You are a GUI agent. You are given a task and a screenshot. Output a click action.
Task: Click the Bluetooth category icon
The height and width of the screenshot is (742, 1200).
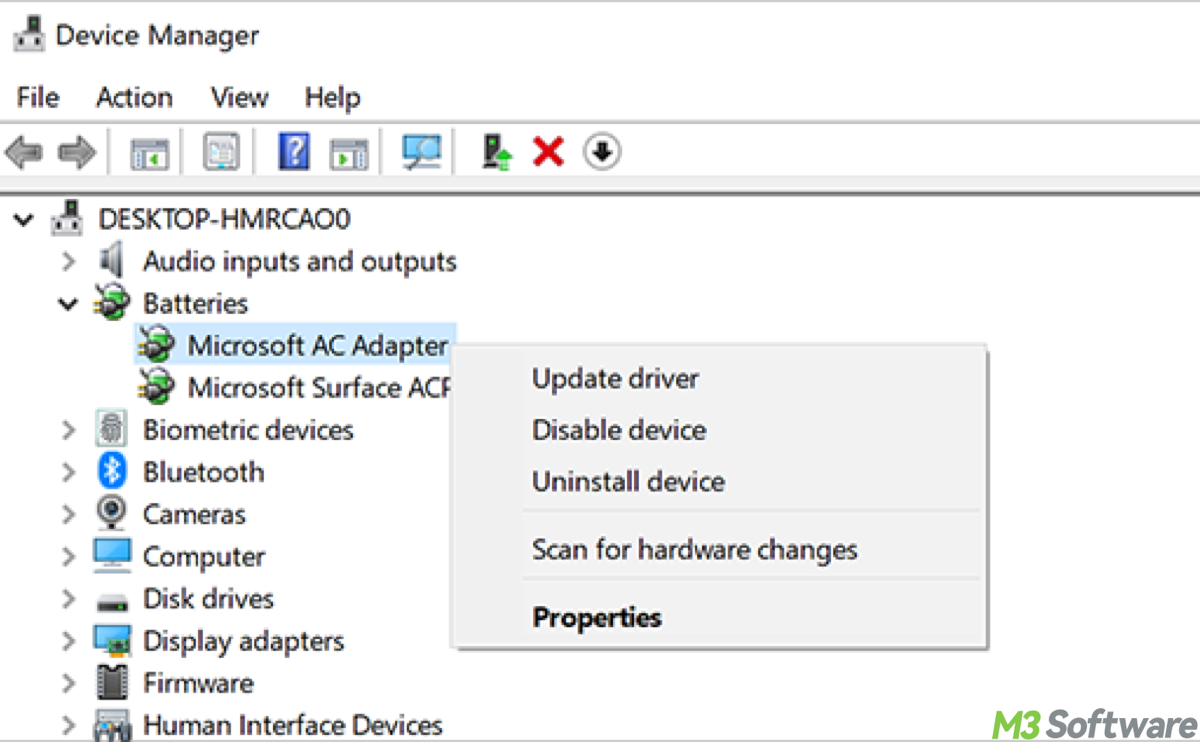[x=112, y=471]
